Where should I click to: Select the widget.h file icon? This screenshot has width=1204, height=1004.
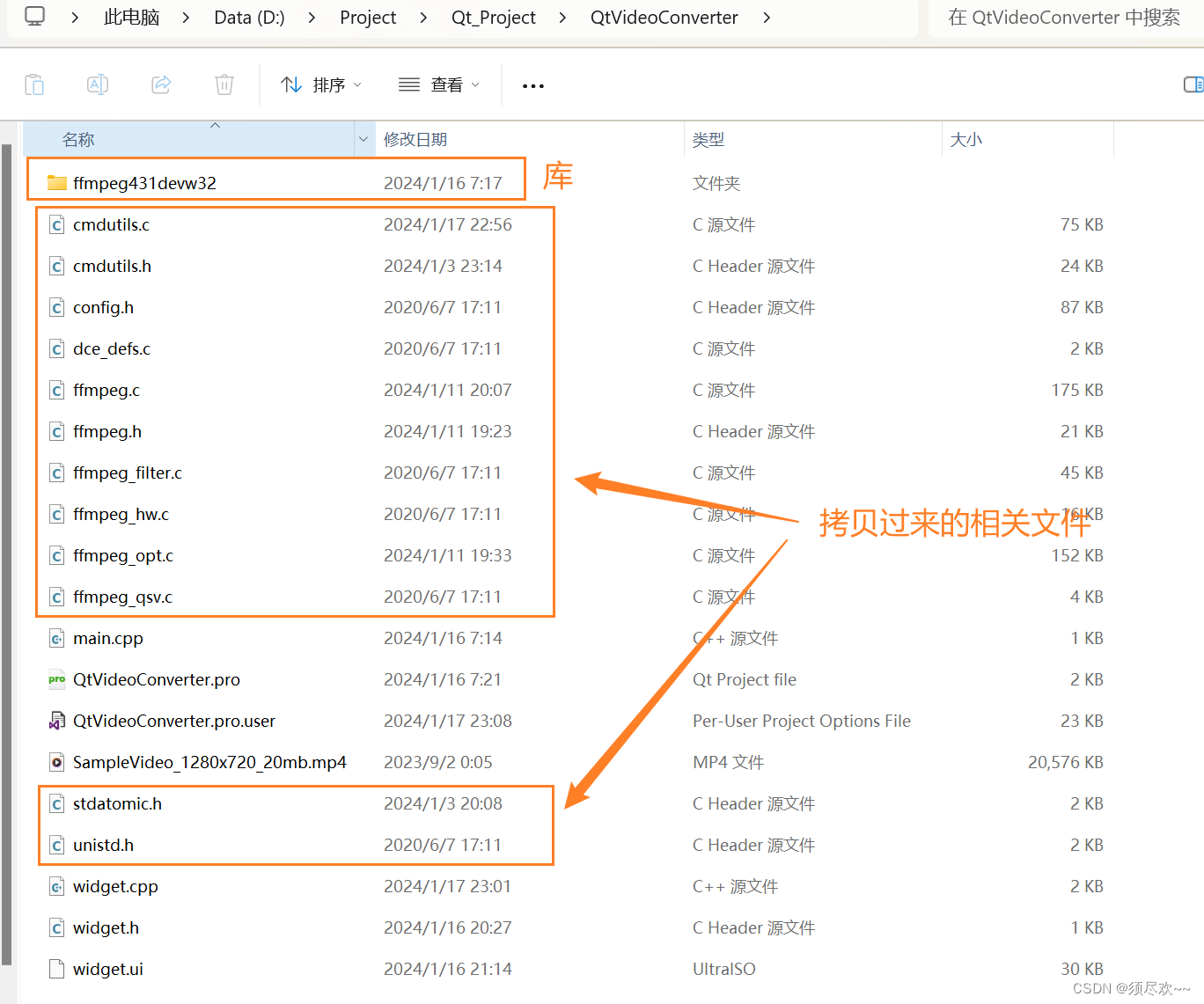click(x=57, y=927)
